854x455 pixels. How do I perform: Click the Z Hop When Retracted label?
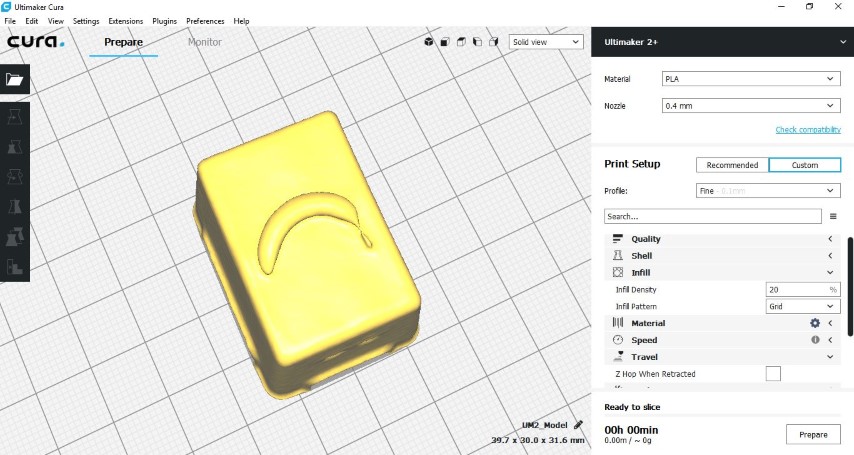[655, 374]
